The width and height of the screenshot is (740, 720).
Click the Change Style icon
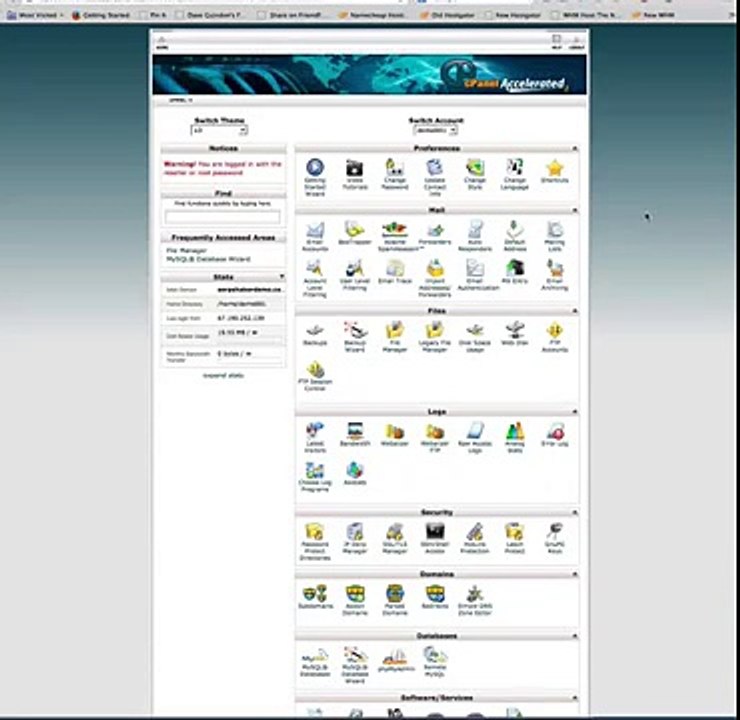(475, 168)
